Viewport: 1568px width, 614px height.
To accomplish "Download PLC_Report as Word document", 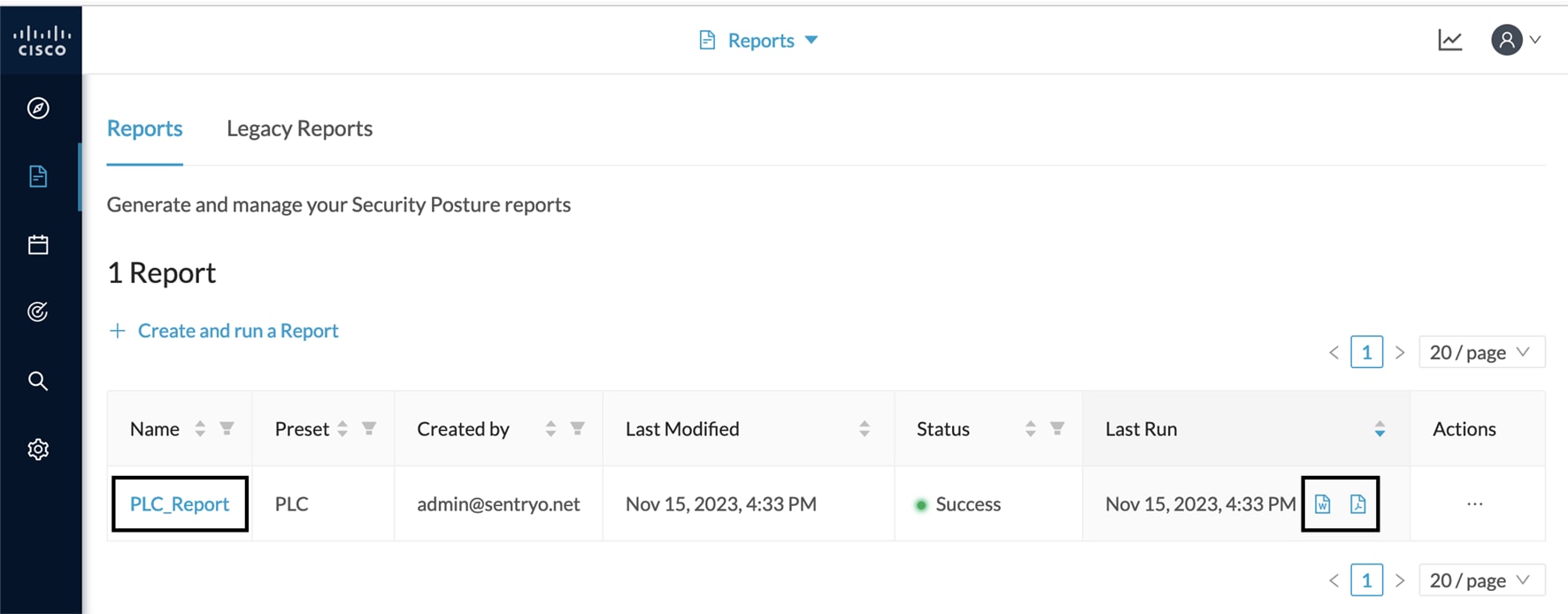I will [1323, 504].
